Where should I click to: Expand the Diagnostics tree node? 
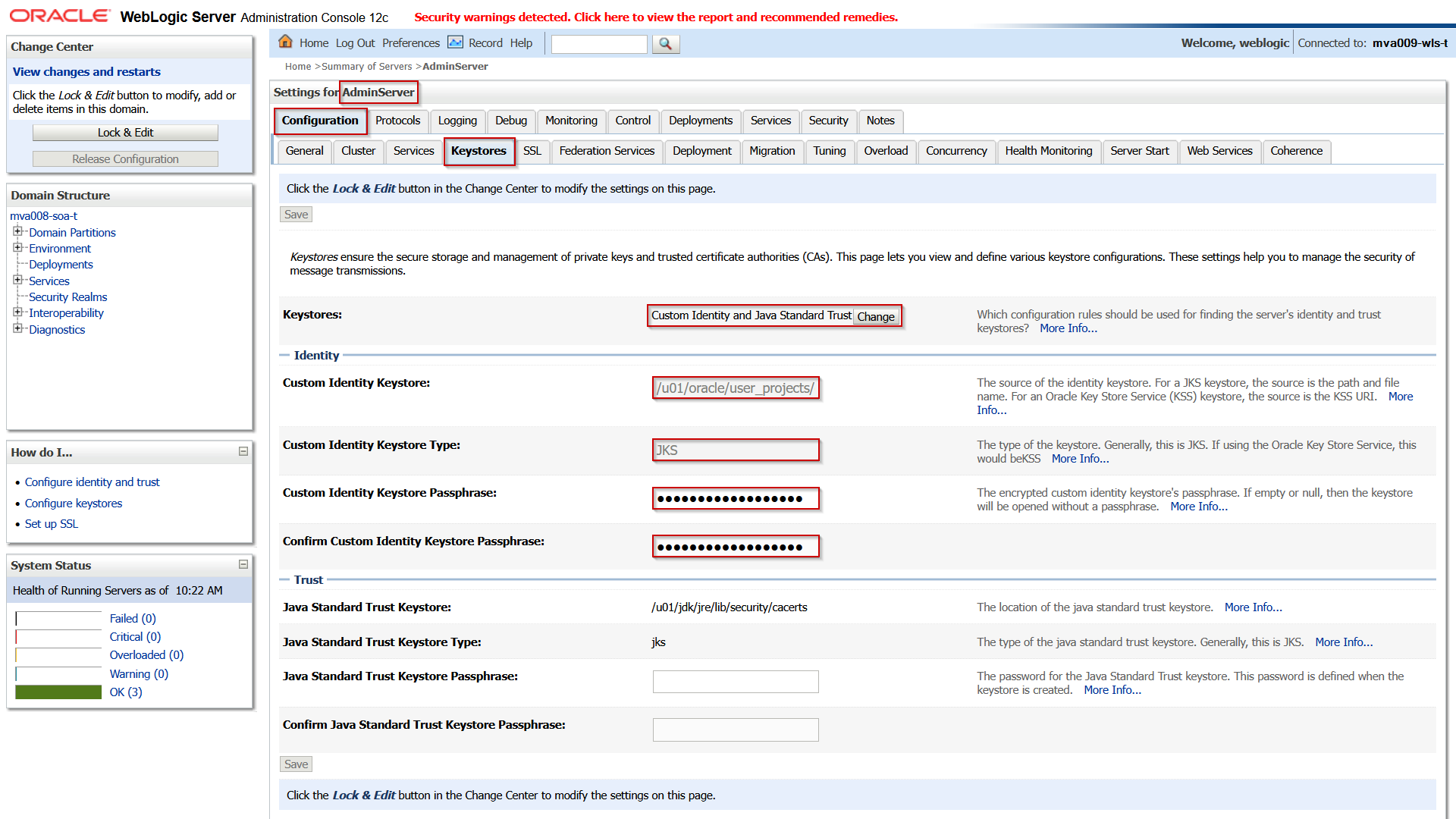[x=17, y=329]
